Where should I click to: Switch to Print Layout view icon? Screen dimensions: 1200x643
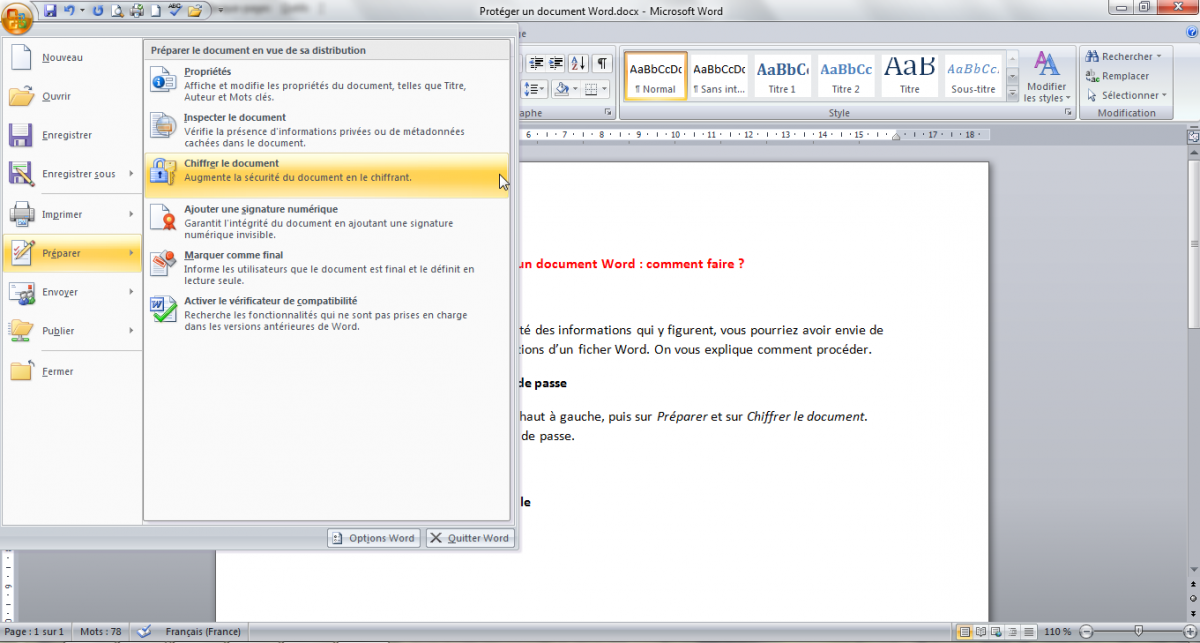pyautogui.click(x=965, y=632)
